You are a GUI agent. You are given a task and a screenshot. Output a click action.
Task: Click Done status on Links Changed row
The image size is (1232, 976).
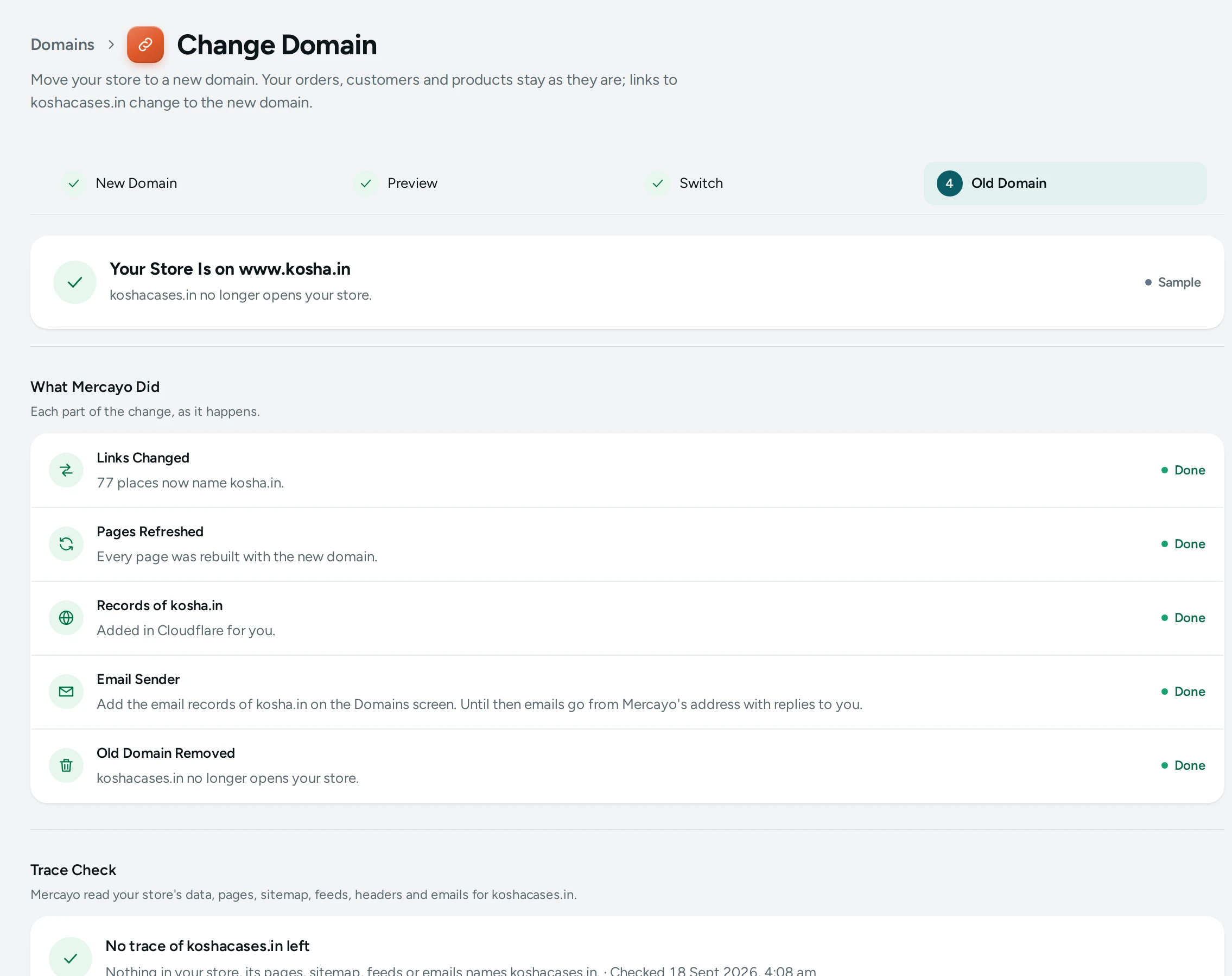pyautogui.click(x=1183, y=470)
